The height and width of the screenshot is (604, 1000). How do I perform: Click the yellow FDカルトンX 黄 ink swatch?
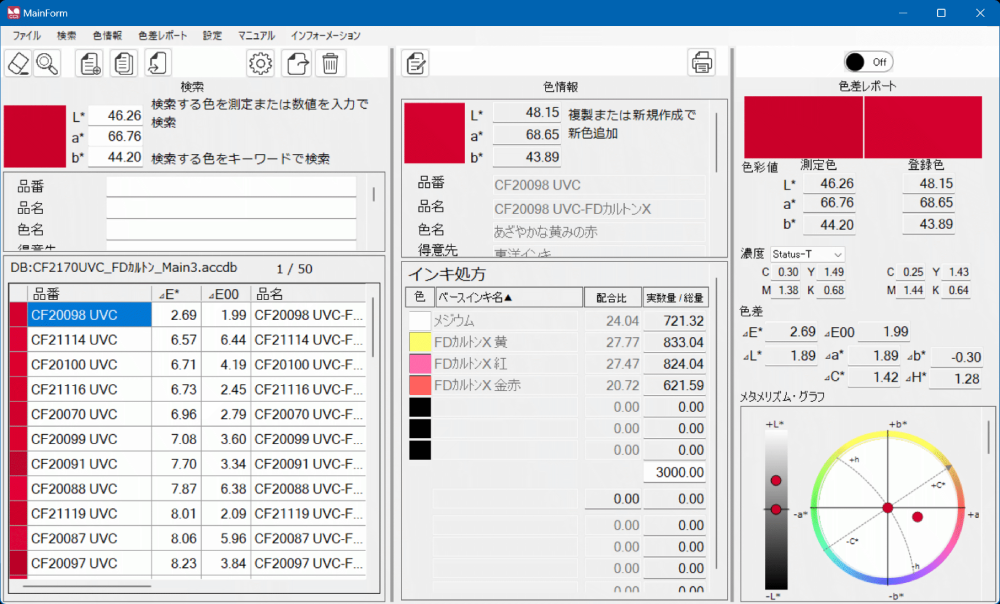pyautogui.click(x=419, y=339)
